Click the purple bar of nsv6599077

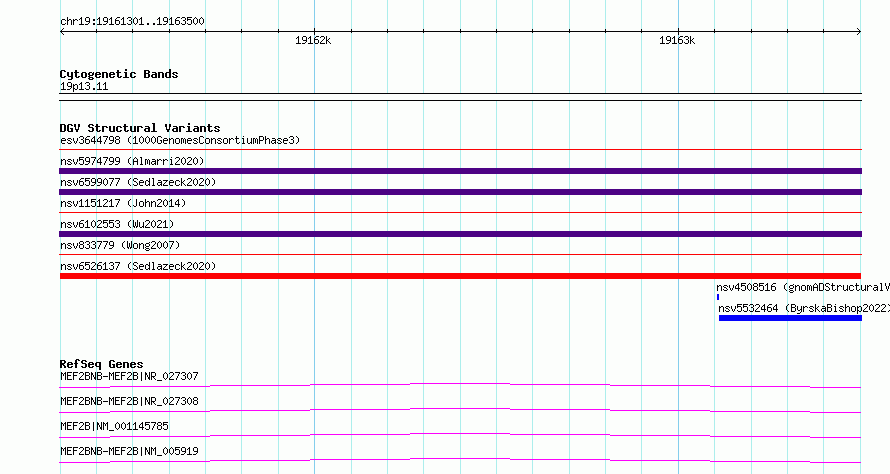460,192
